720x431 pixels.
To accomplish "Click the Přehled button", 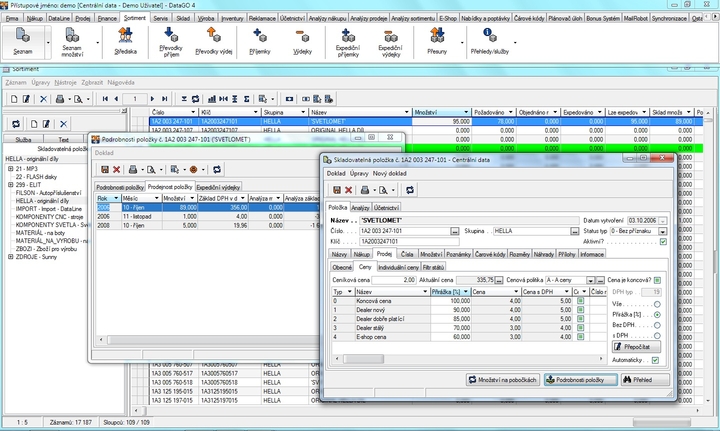I will tap(645, 380).
